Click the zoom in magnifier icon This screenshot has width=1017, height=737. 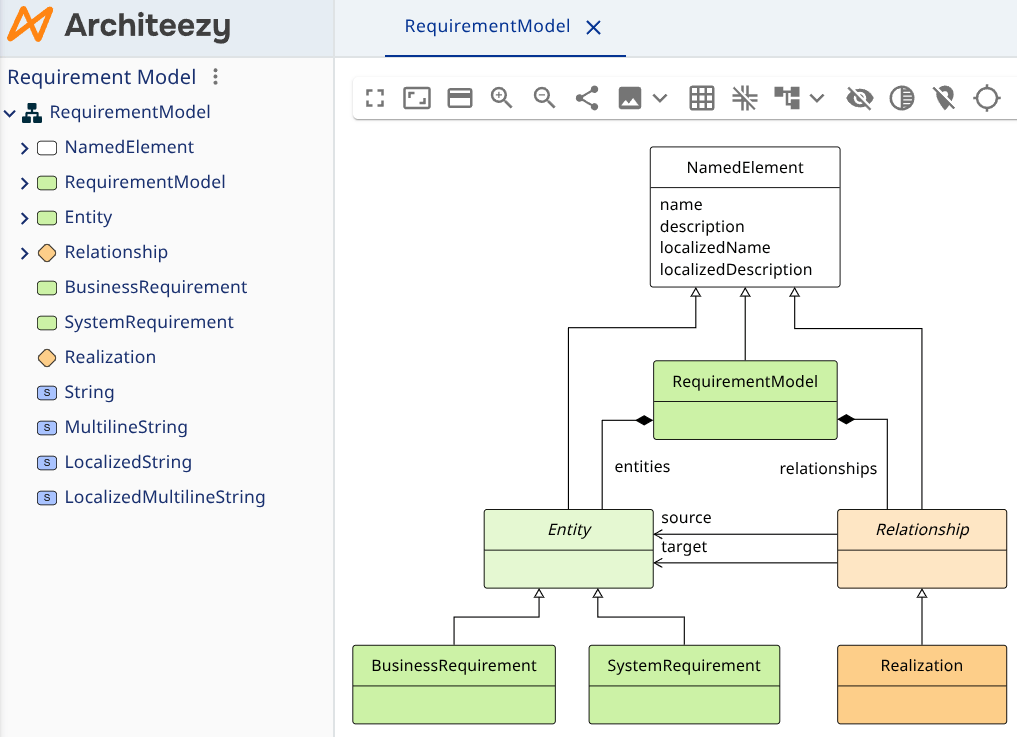point(501,98)
